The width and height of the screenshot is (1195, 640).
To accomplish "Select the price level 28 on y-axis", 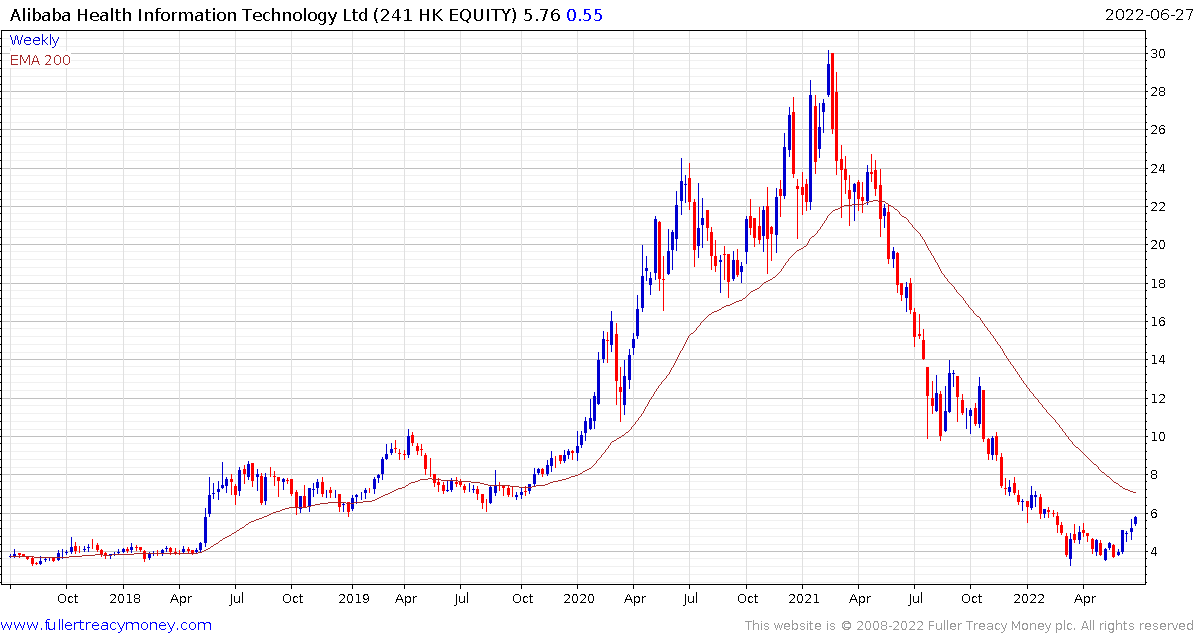I will (1160, 91).
